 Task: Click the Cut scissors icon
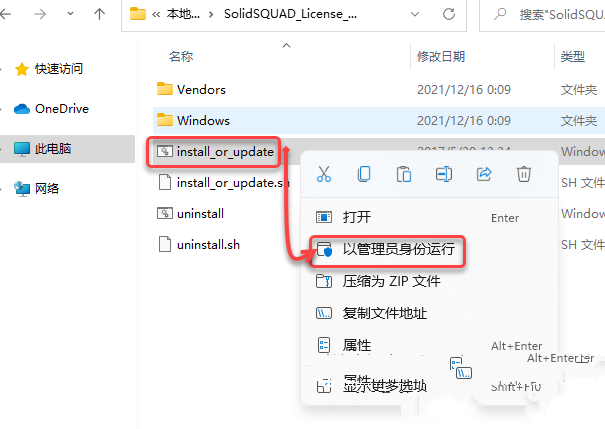pyautogui.click(x=324, y=174)
